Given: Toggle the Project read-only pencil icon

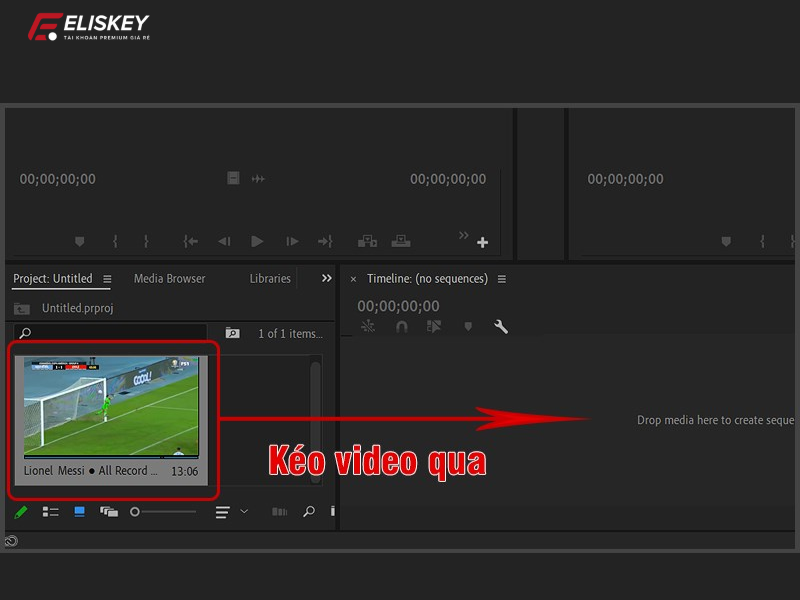Looking at the screenshot, I should [21, 512].
